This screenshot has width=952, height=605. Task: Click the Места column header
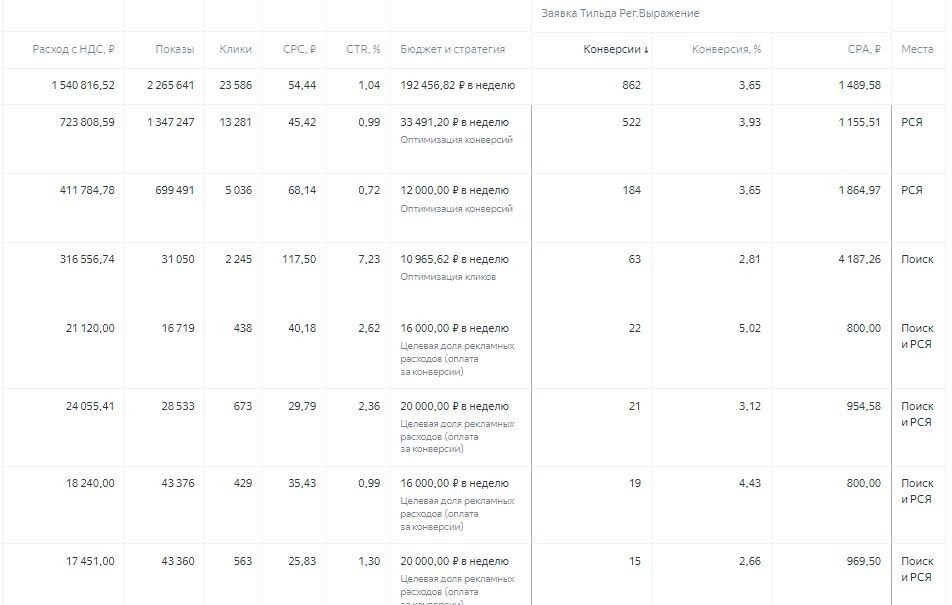(917, 49)
